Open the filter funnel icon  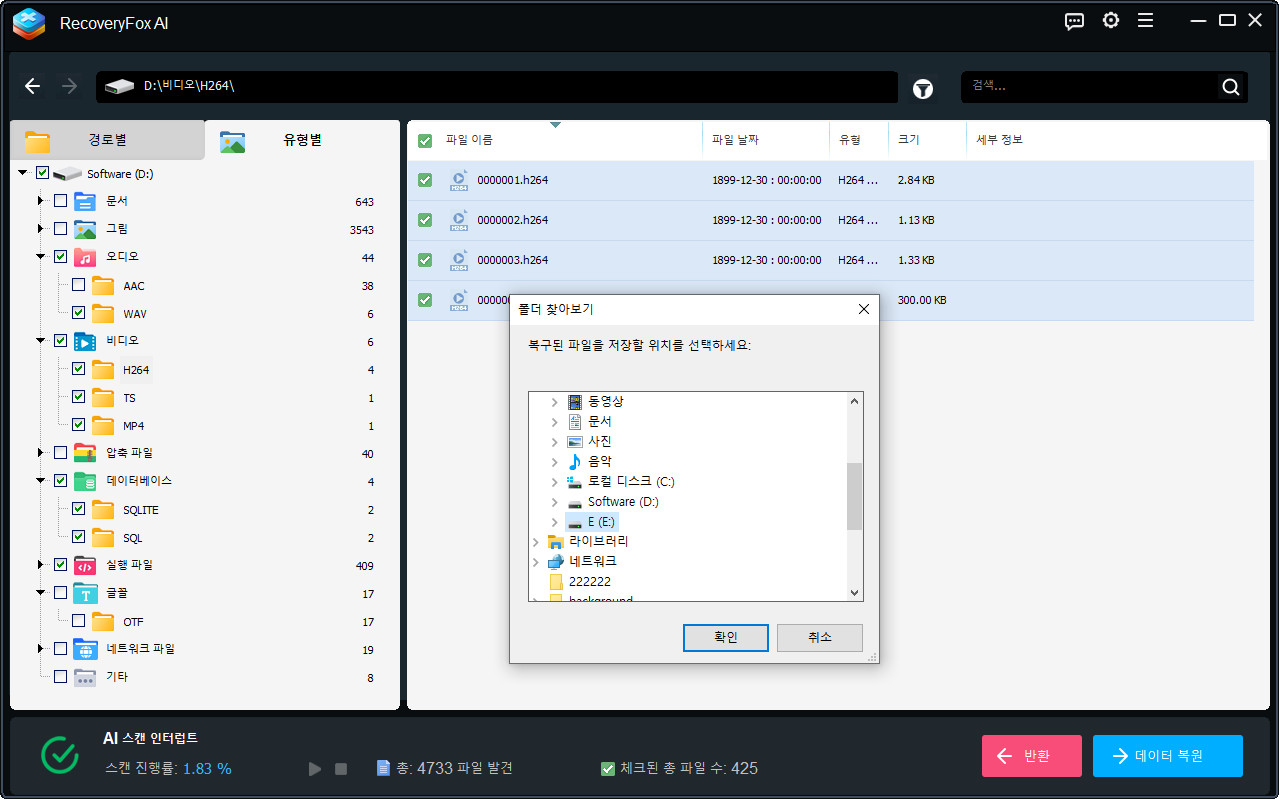click(x=922, y=89)
